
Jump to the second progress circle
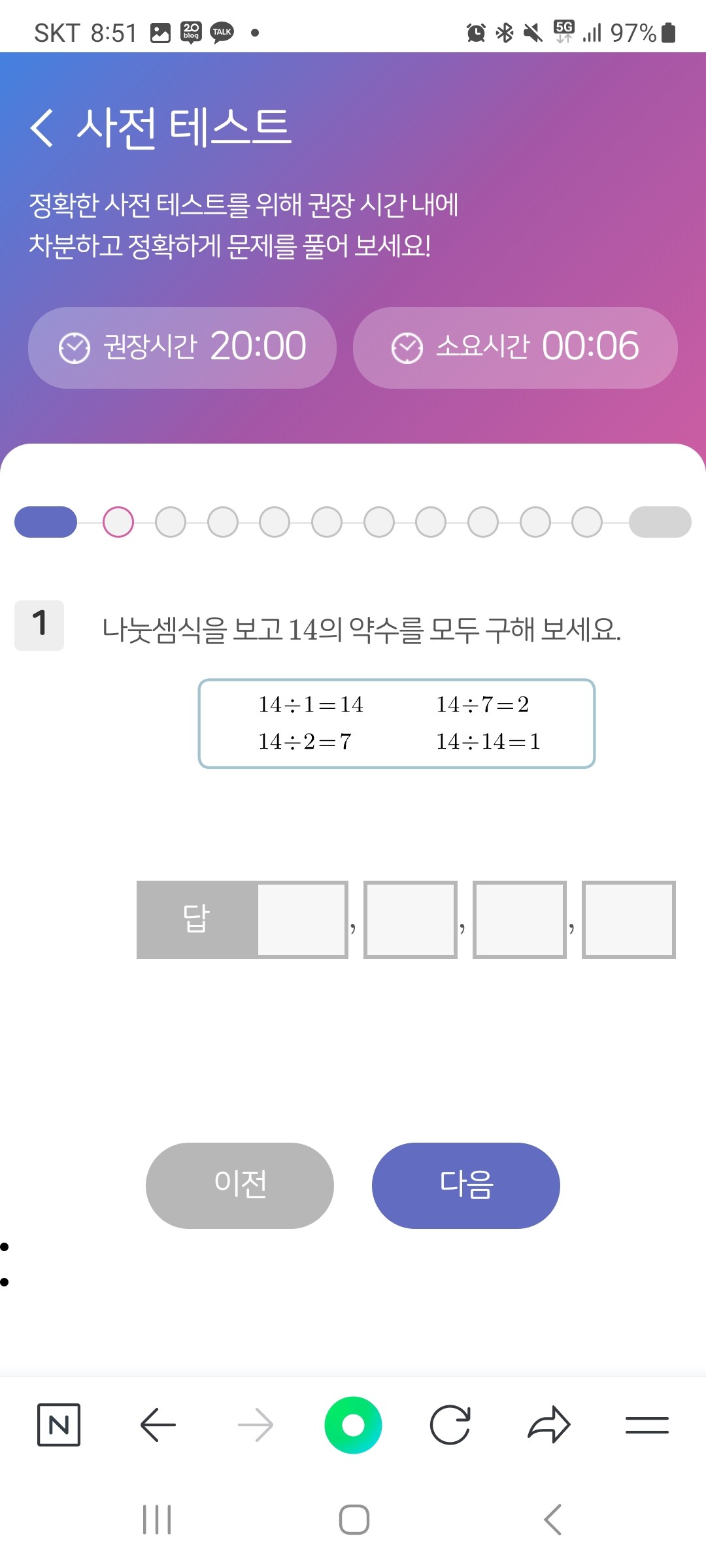pyautogui.click(x=171, y=522)
